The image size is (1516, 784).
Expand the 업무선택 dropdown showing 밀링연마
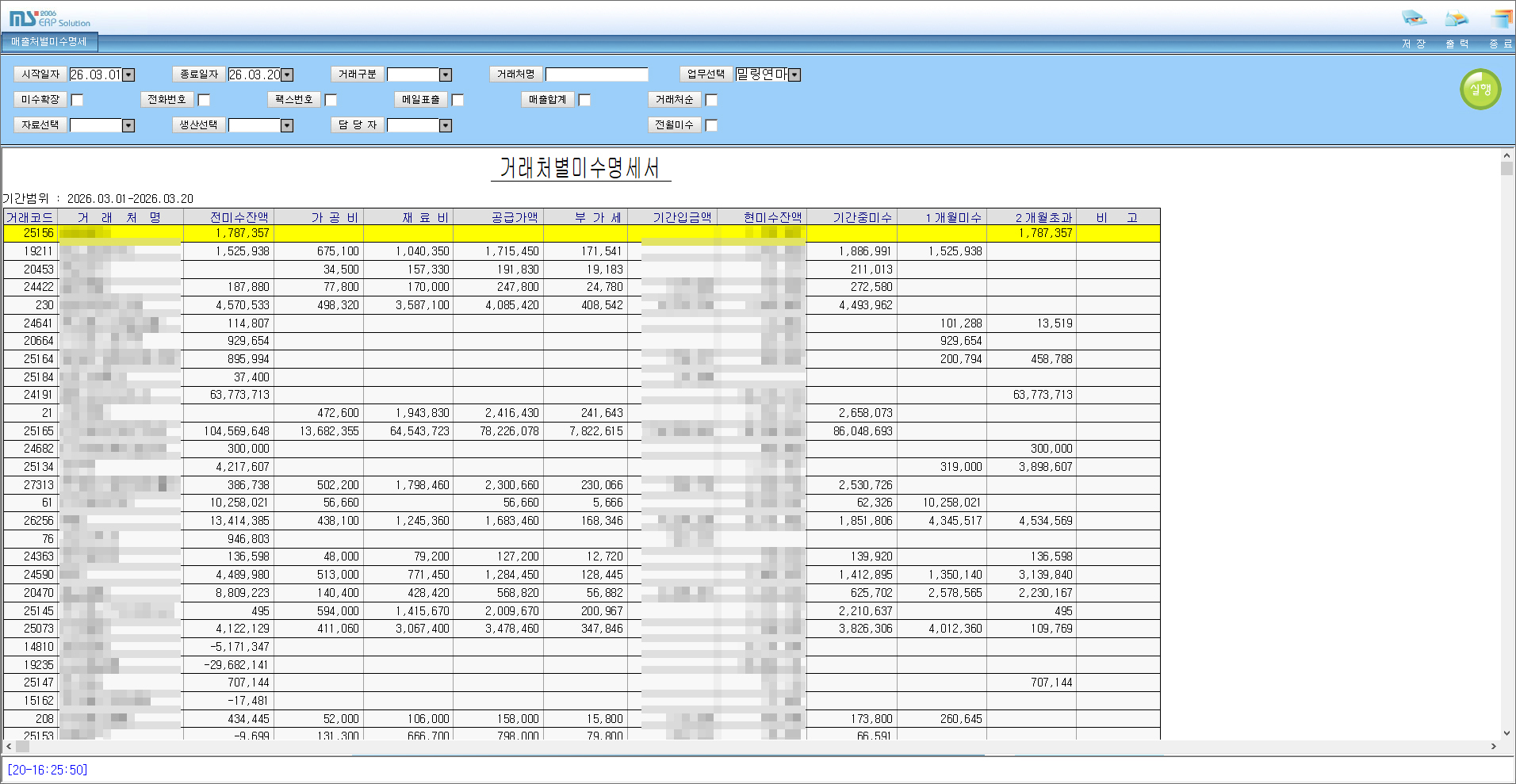click(794, 75)
